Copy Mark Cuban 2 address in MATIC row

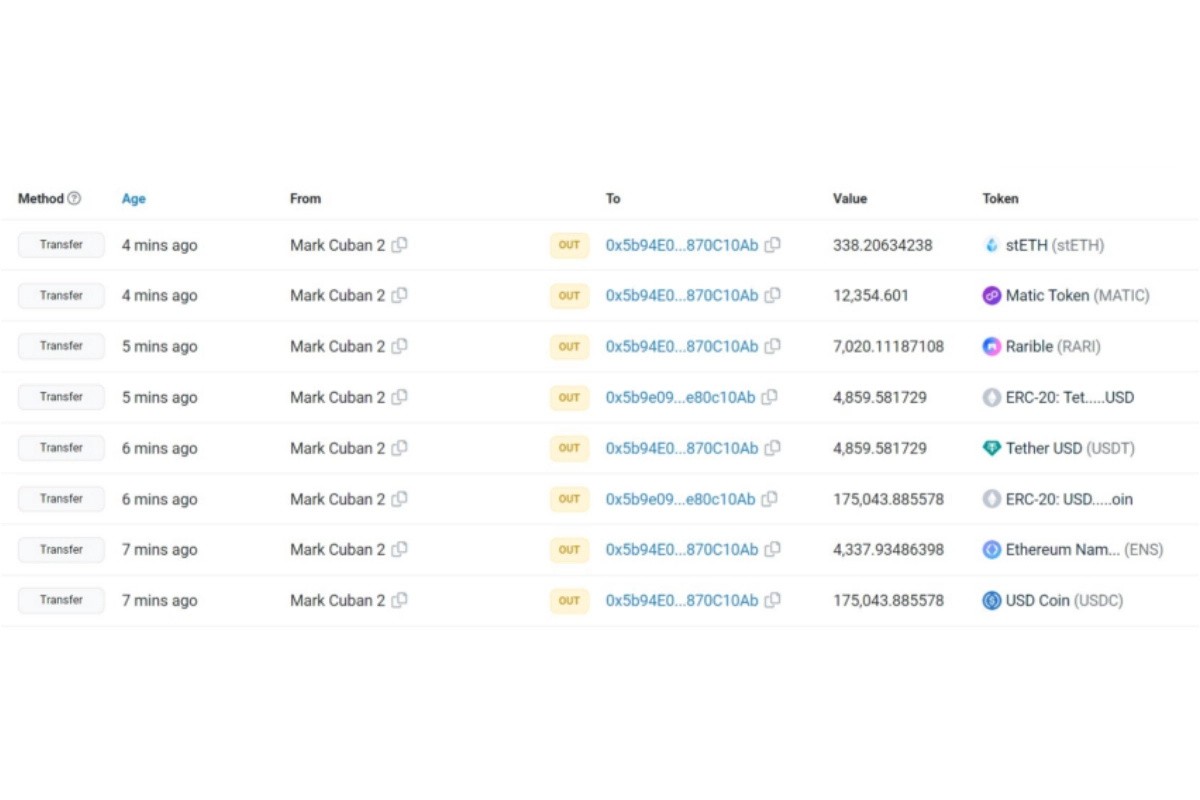[399, 295]
